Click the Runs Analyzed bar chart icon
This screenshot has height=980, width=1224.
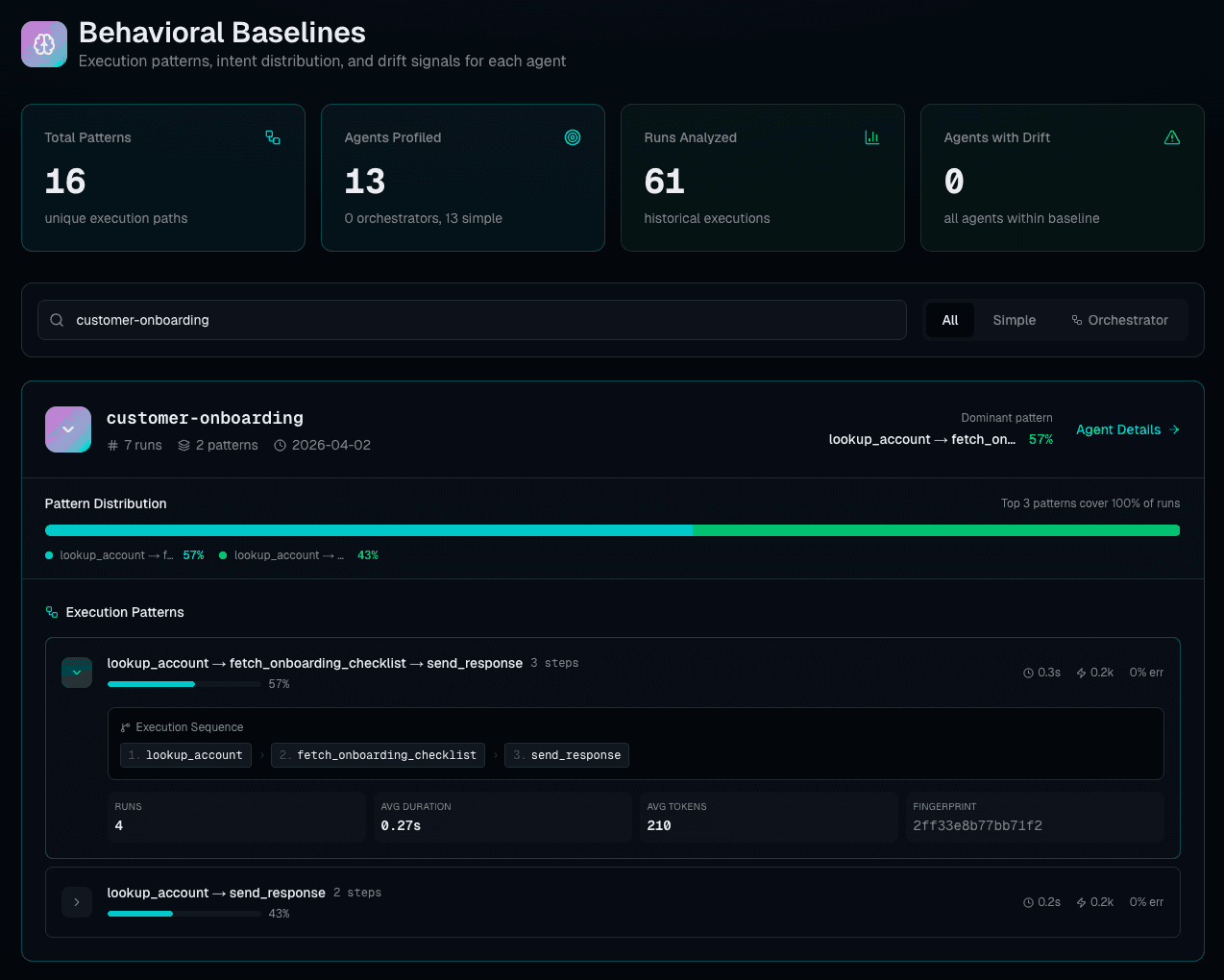click(x=872, y=137)
